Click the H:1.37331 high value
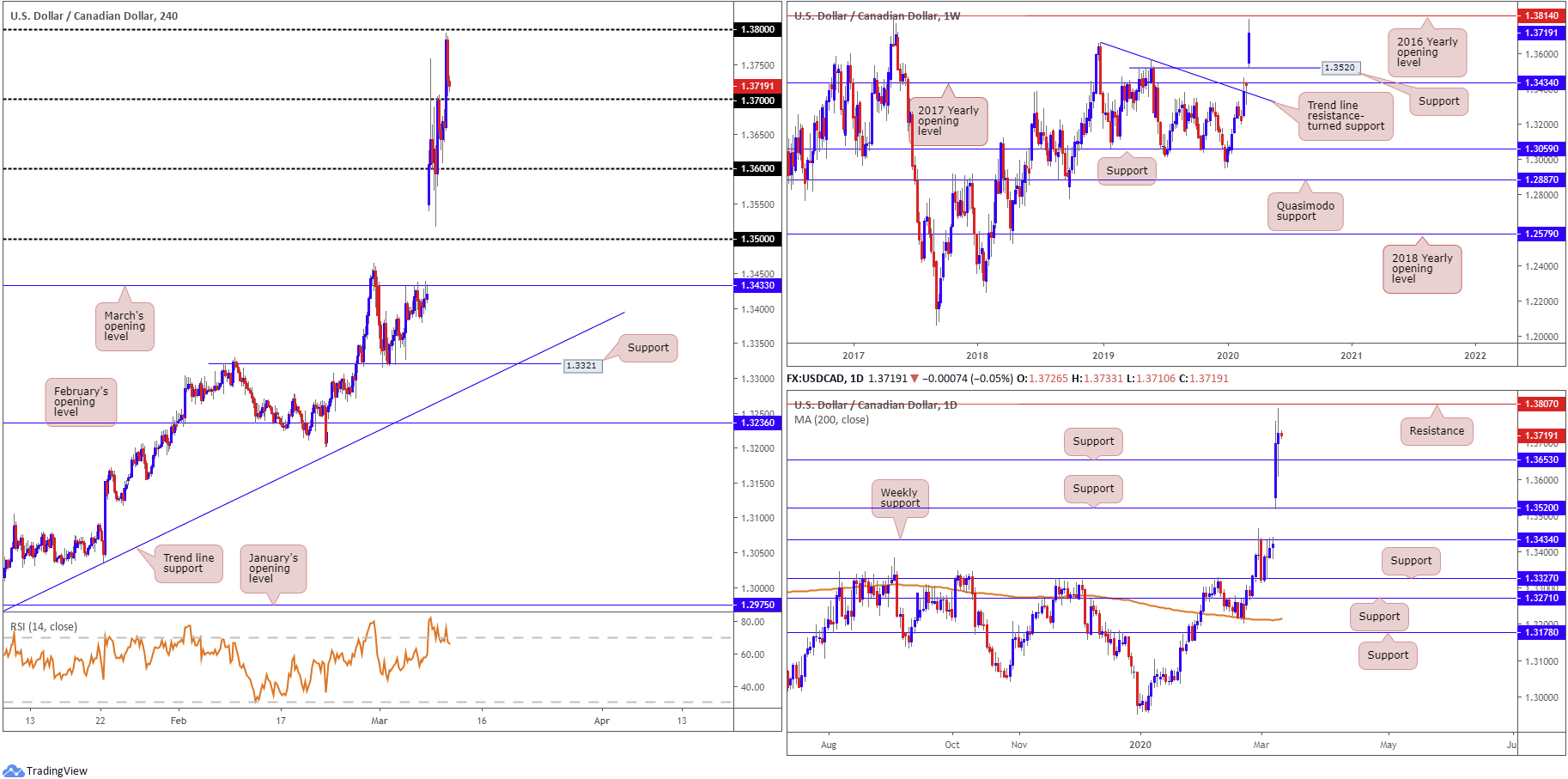1568x779 pixels. [1097, 379]
